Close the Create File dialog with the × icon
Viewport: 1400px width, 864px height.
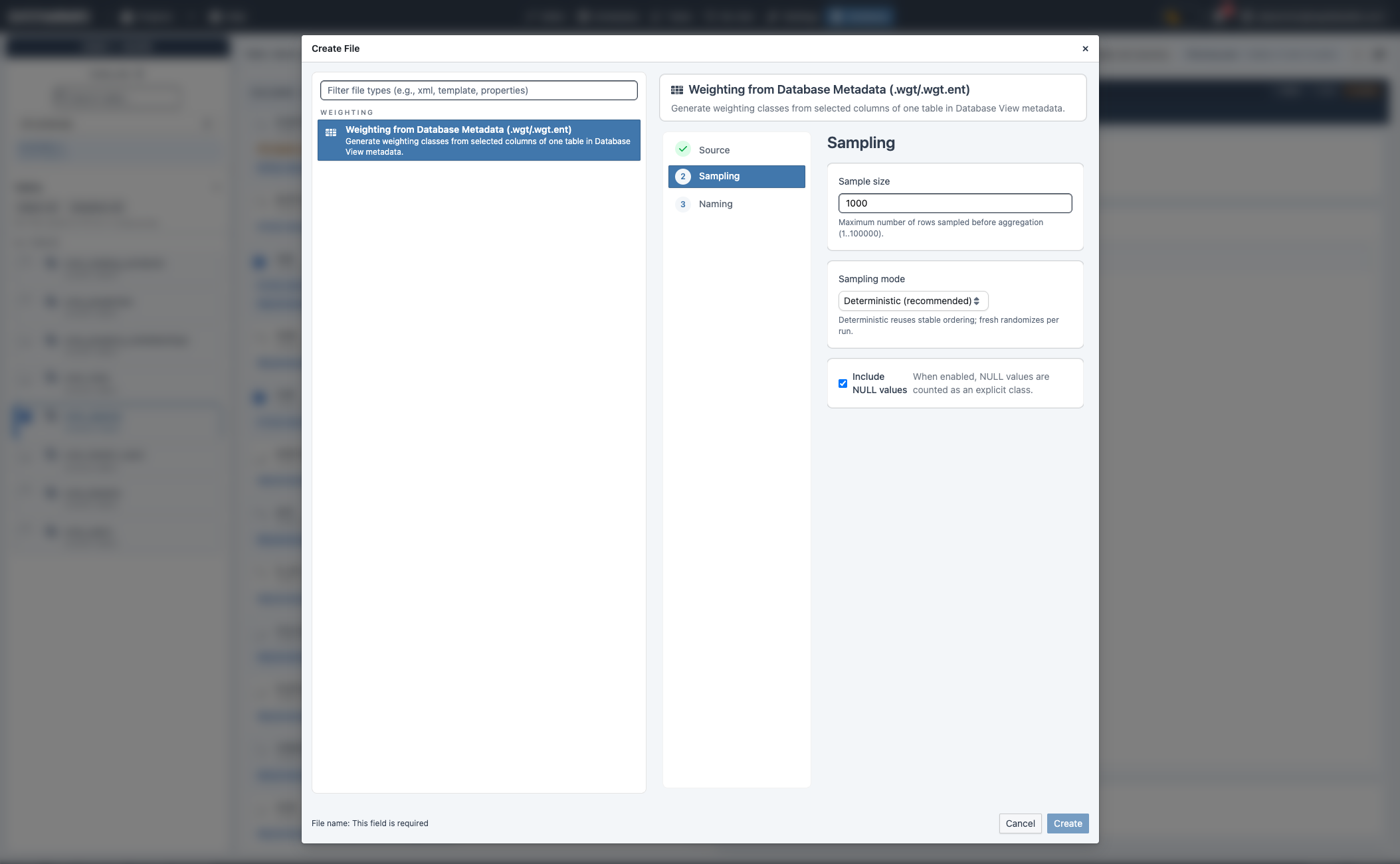[1084, 48]
